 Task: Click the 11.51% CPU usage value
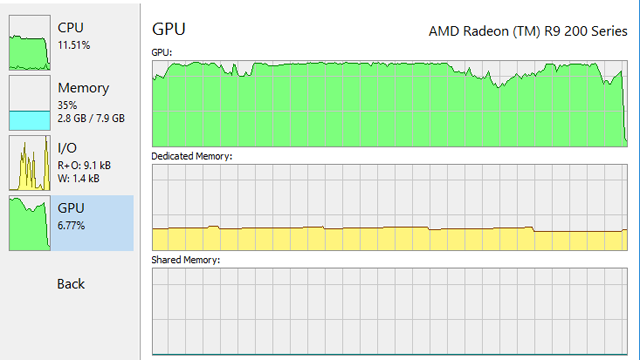(x=73, y=45)
